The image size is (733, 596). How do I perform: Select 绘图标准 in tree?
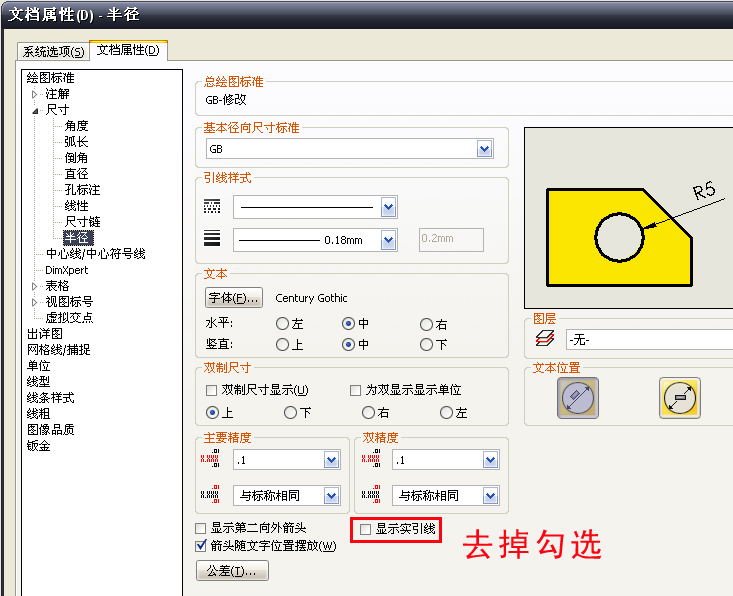pyautogui.click(x=50, y=78)
